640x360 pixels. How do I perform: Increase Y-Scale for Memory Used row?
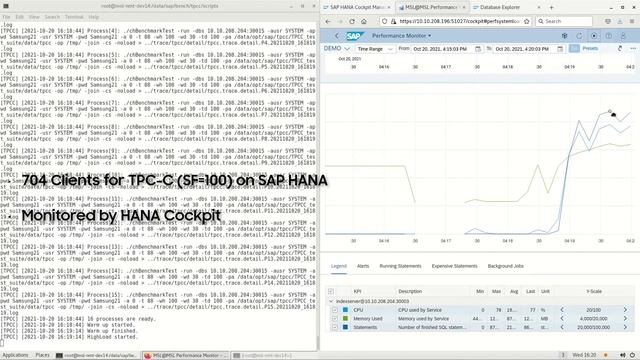(625, 319)
